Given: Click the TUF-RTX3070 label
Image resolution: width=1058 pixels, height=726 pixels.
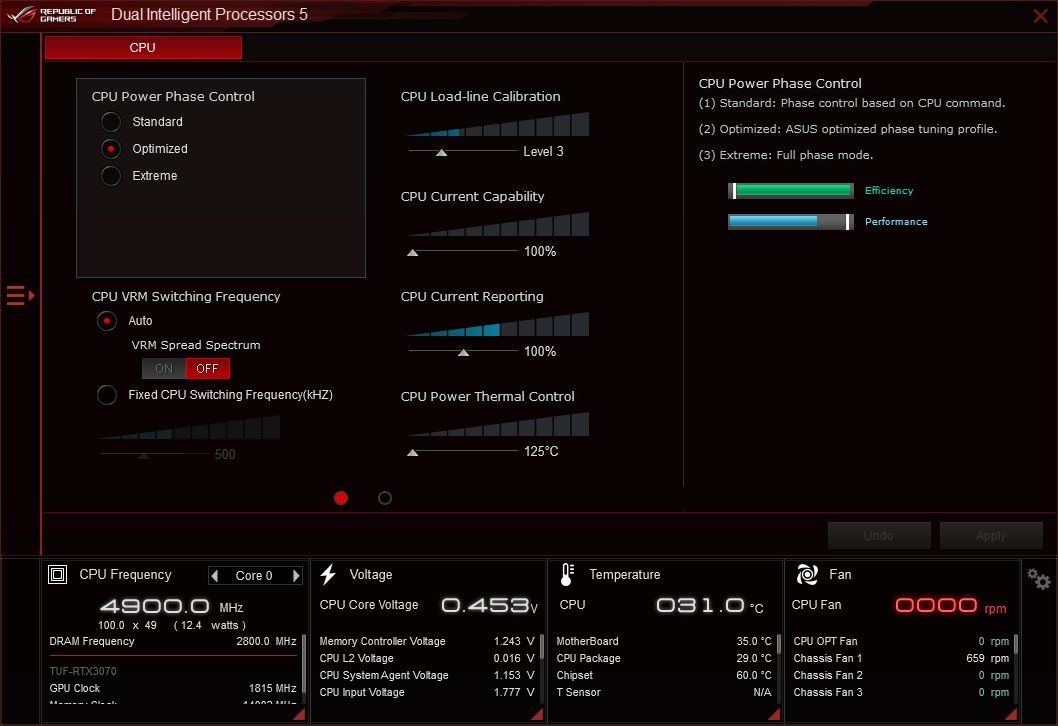Looking at the screenshot, I should tap(83, 671).
